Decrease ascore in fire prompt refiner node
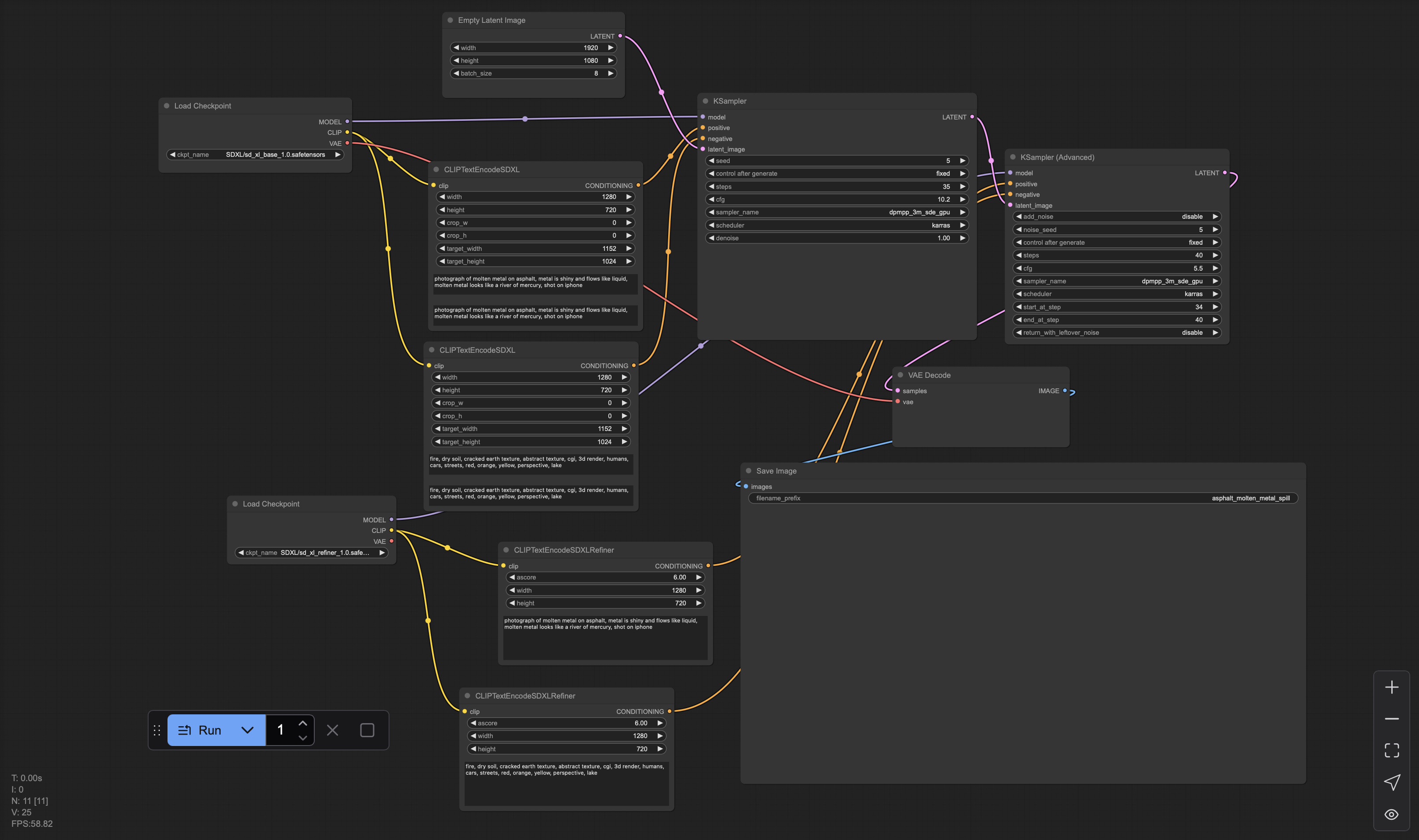Image resolution: width=1419 pixels, height=840 pixels. click(473, 723)
